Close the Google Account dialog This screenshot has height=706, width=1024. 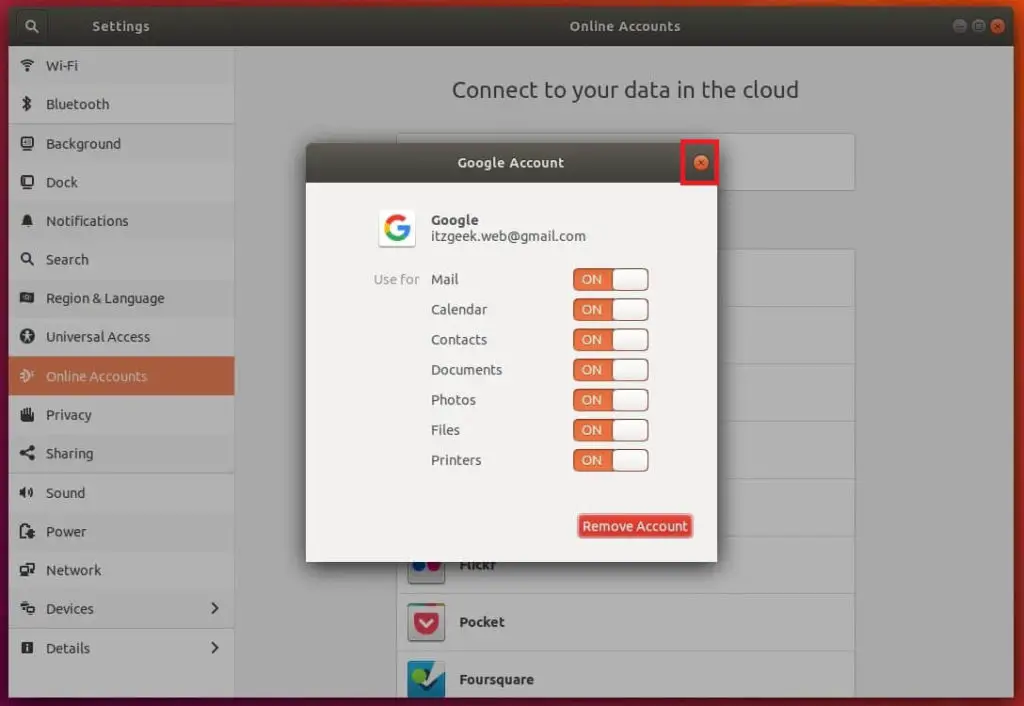(701, 163)
